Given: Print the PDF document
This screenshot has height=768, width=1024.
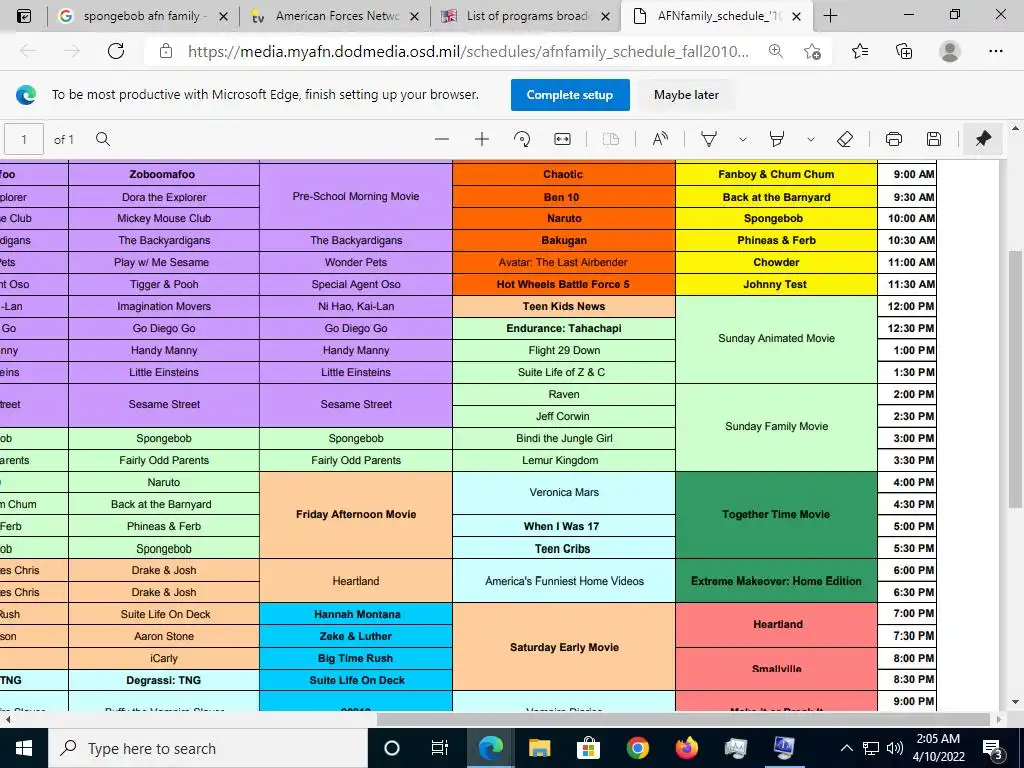Looking at the screenshot, I should click(893, 138).
